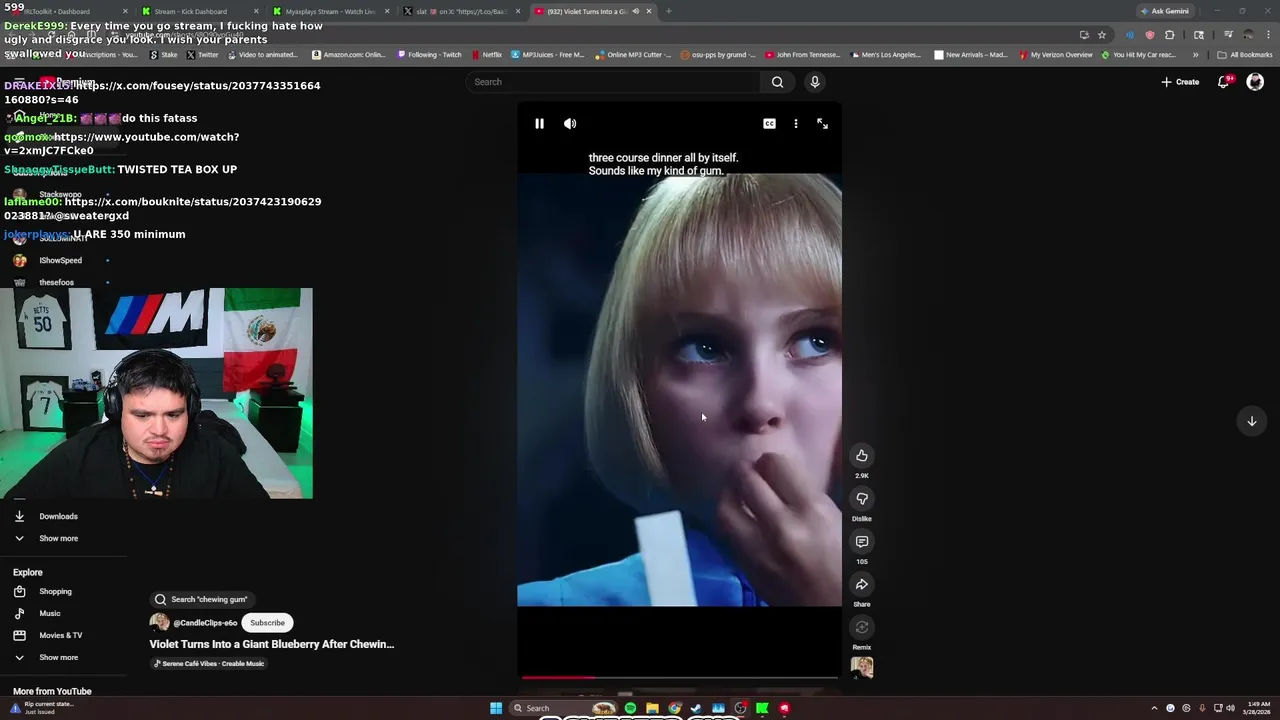Like the Short with thumbs up
1280x720 pixels.
pos(862,456)
